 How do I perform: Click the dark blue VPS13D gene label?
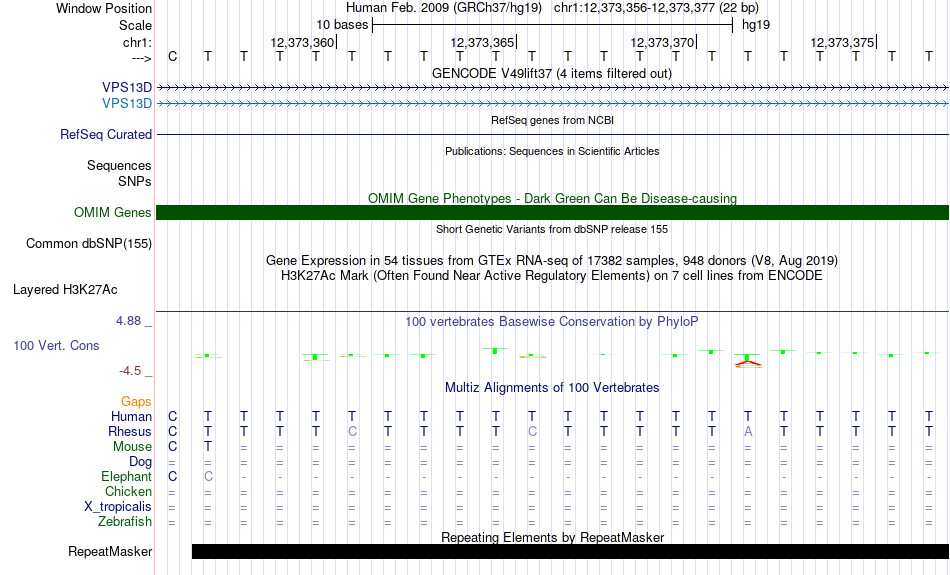127,88
